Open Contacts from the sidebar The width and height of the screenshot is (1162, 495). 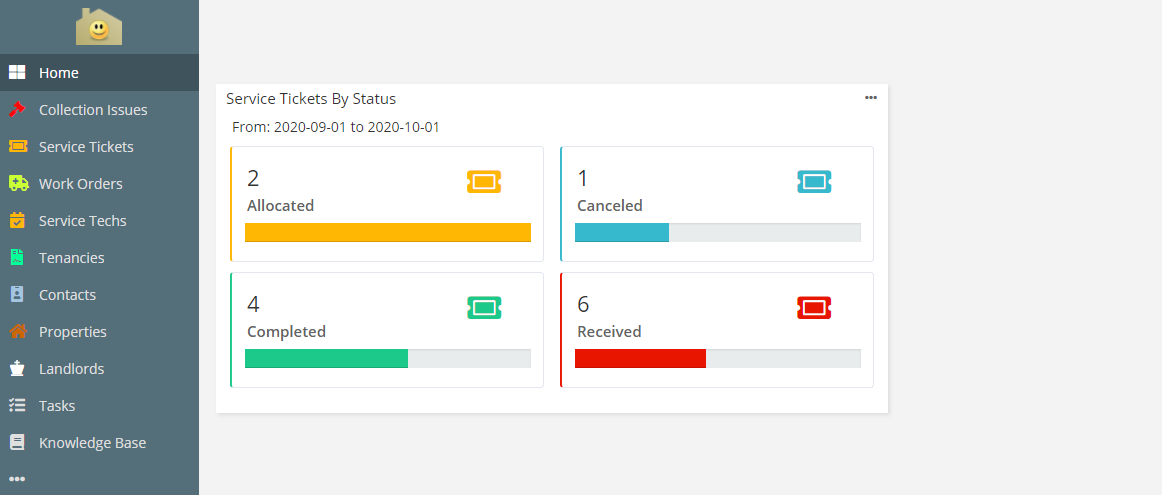tap(67, 295)
